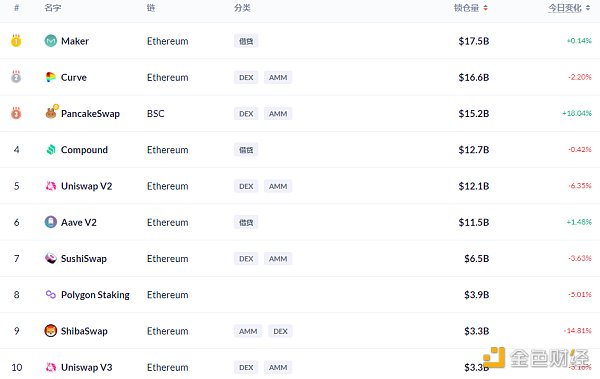The image size is (600, 379).
Task: Sort by 锁仓量 column arrow
Action: [485, 8]
